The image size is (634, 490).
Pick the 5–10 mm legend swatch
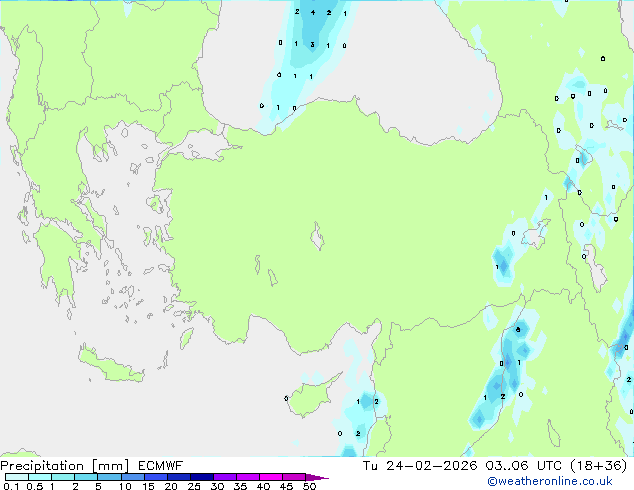pyautogui.click(x=109, y=477)
